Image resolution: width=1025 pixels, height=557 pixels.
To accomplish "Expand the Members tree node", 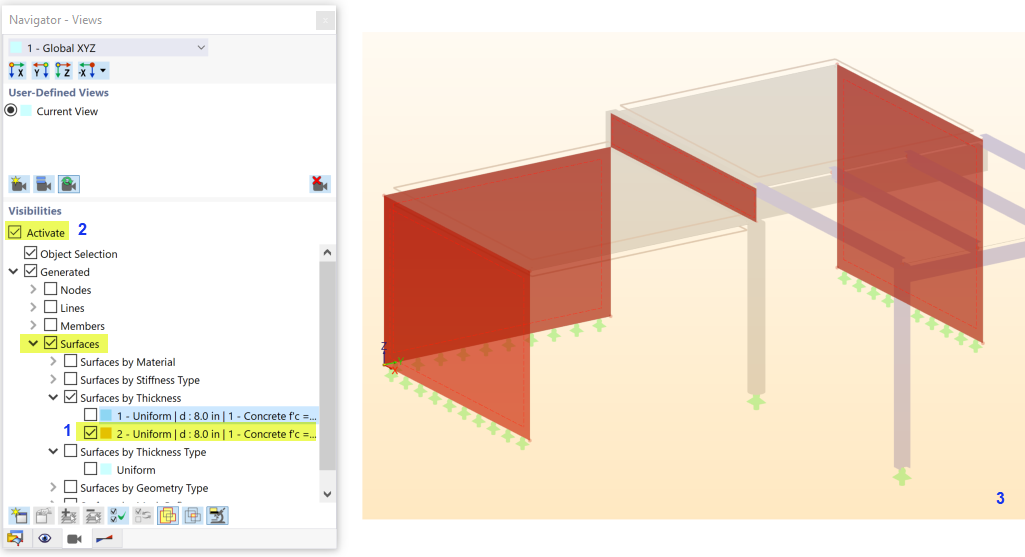I will pyautogui.click(x=33, y=325).
